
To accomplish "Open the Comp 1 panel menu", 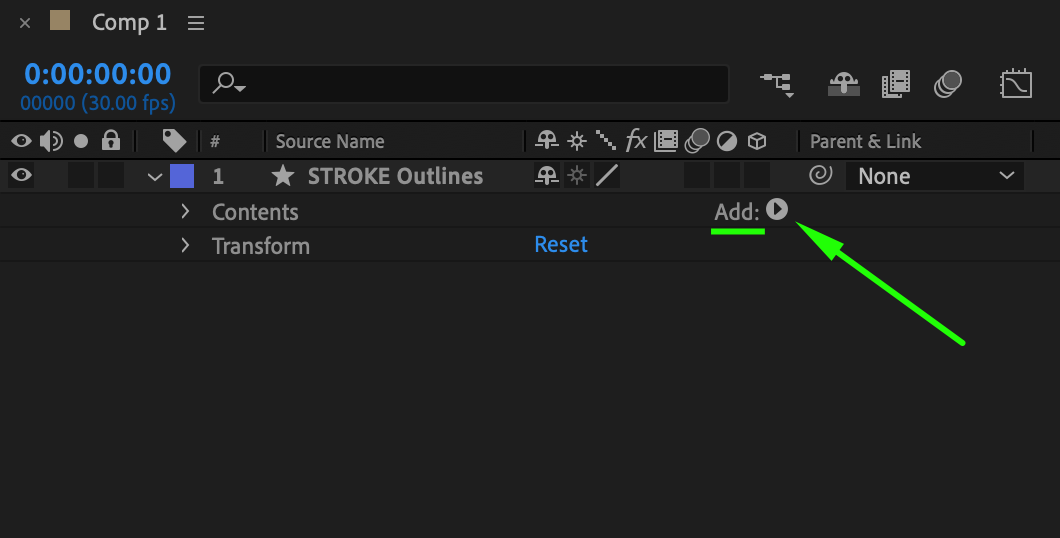I will pyautogui.click(x=196, y=23).
